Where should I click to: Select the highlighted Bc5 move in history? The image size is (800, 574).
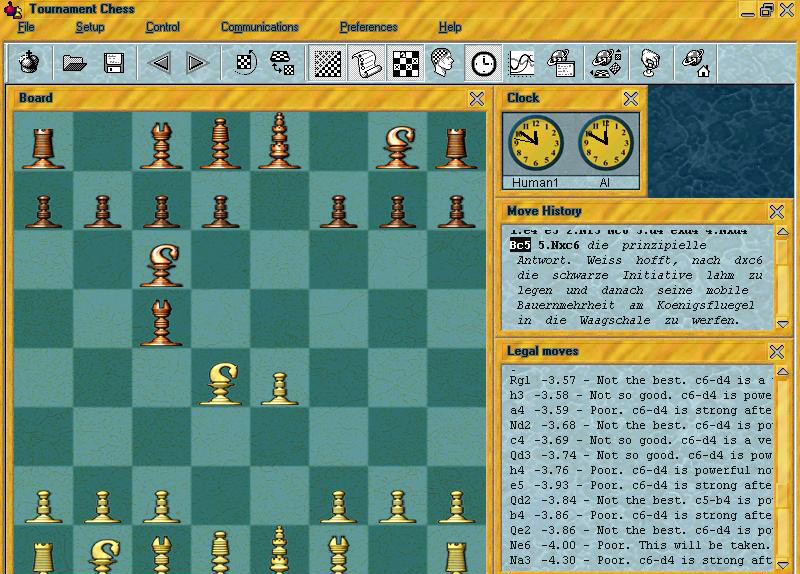(x=520, y=245)
